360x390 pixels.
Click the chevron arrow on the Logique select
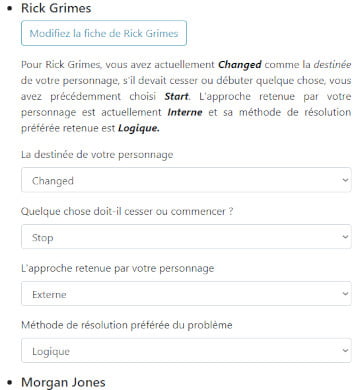coord(345,351)
